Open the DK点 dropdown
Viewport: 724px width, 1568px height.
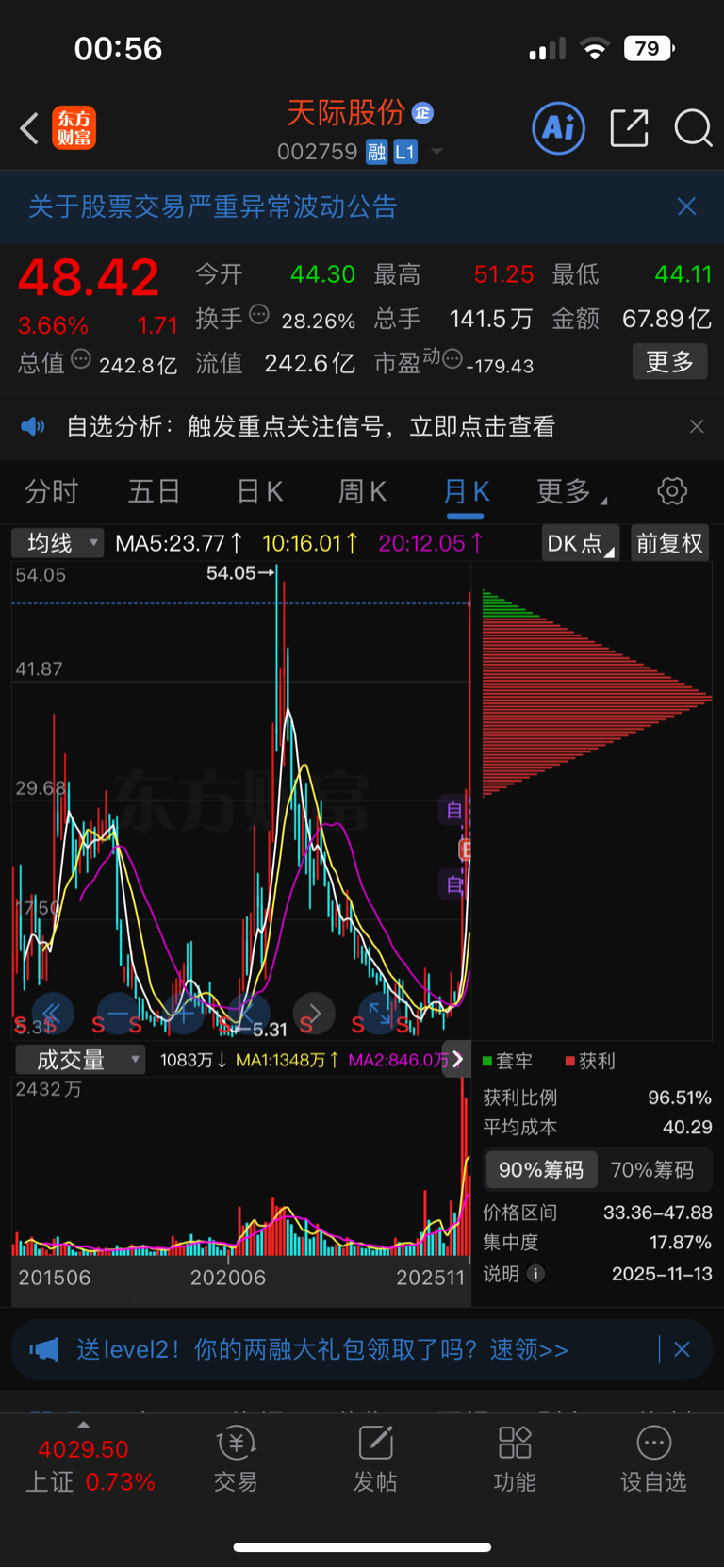tap(581, 543)
